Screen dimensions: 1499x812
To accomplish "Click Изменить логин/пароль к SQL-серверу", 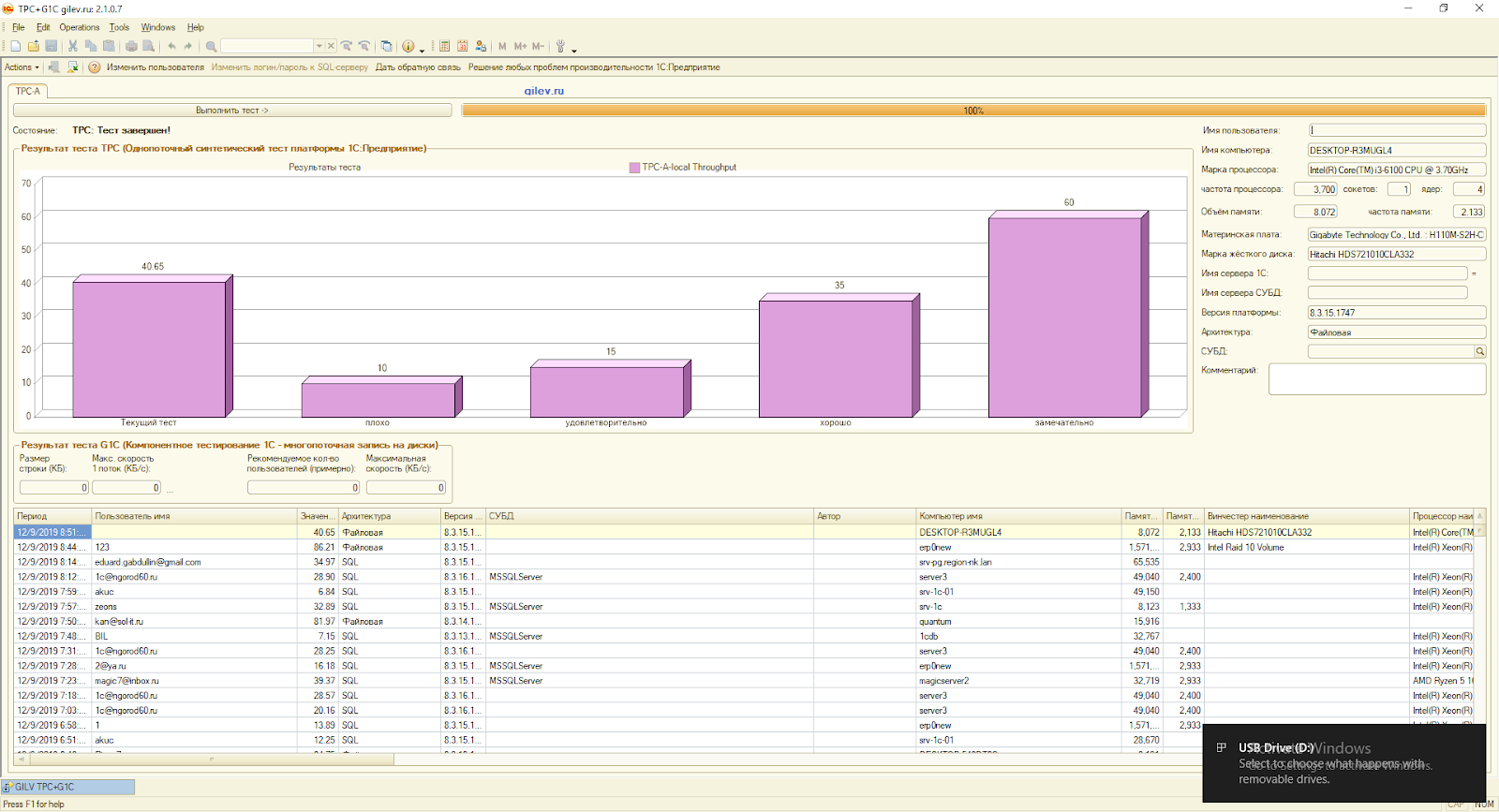I will click(289, 67).
